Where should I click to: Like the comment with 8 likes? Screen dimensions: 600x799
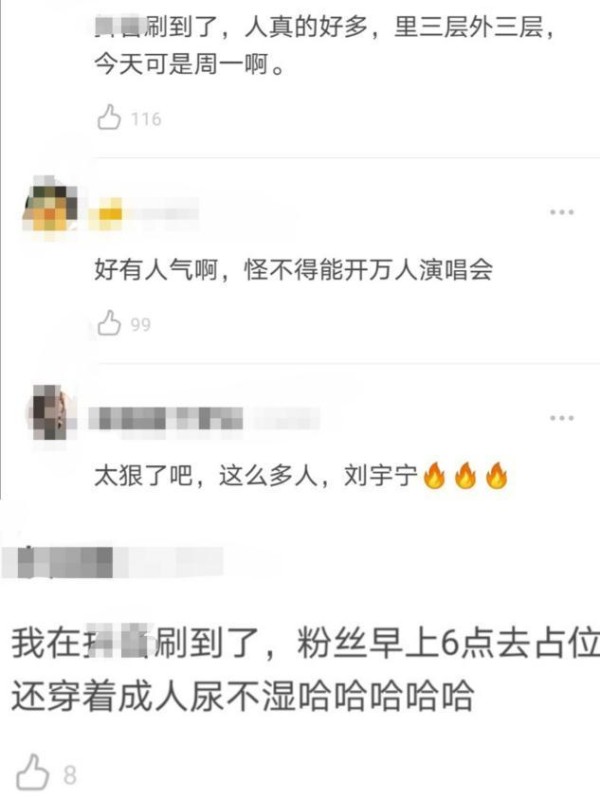pos(33,773)
